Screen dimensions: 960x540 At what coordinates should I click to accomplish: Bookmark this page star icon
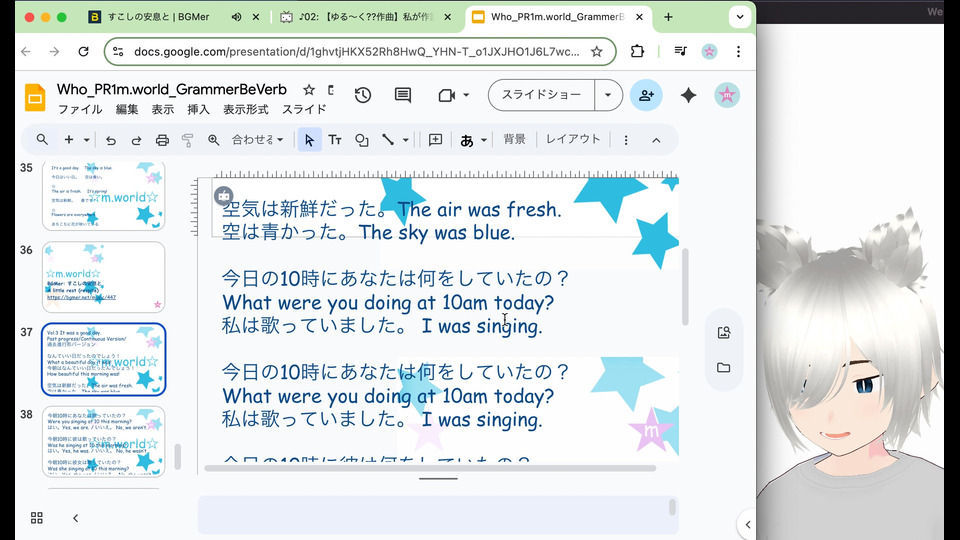[x=596, y=51]
